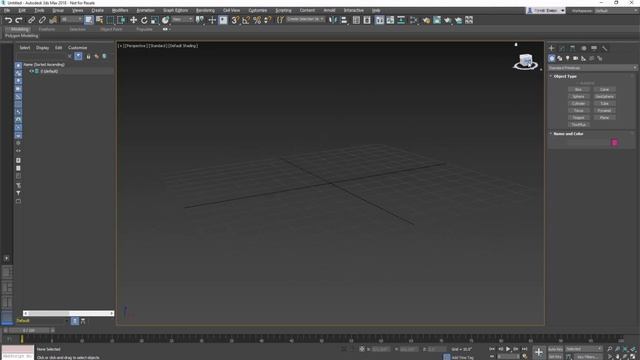Toggle the Percent Snap button

click(257, 20)
